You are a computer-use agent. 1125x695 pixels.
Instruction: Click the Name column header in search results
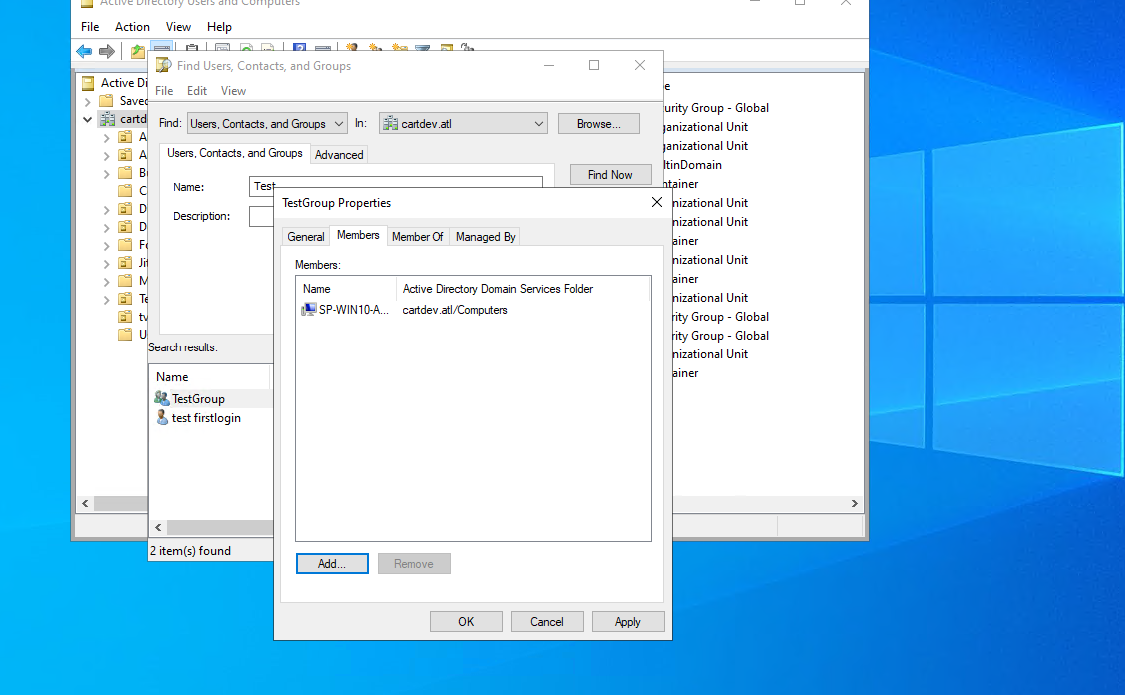point(210,377)
